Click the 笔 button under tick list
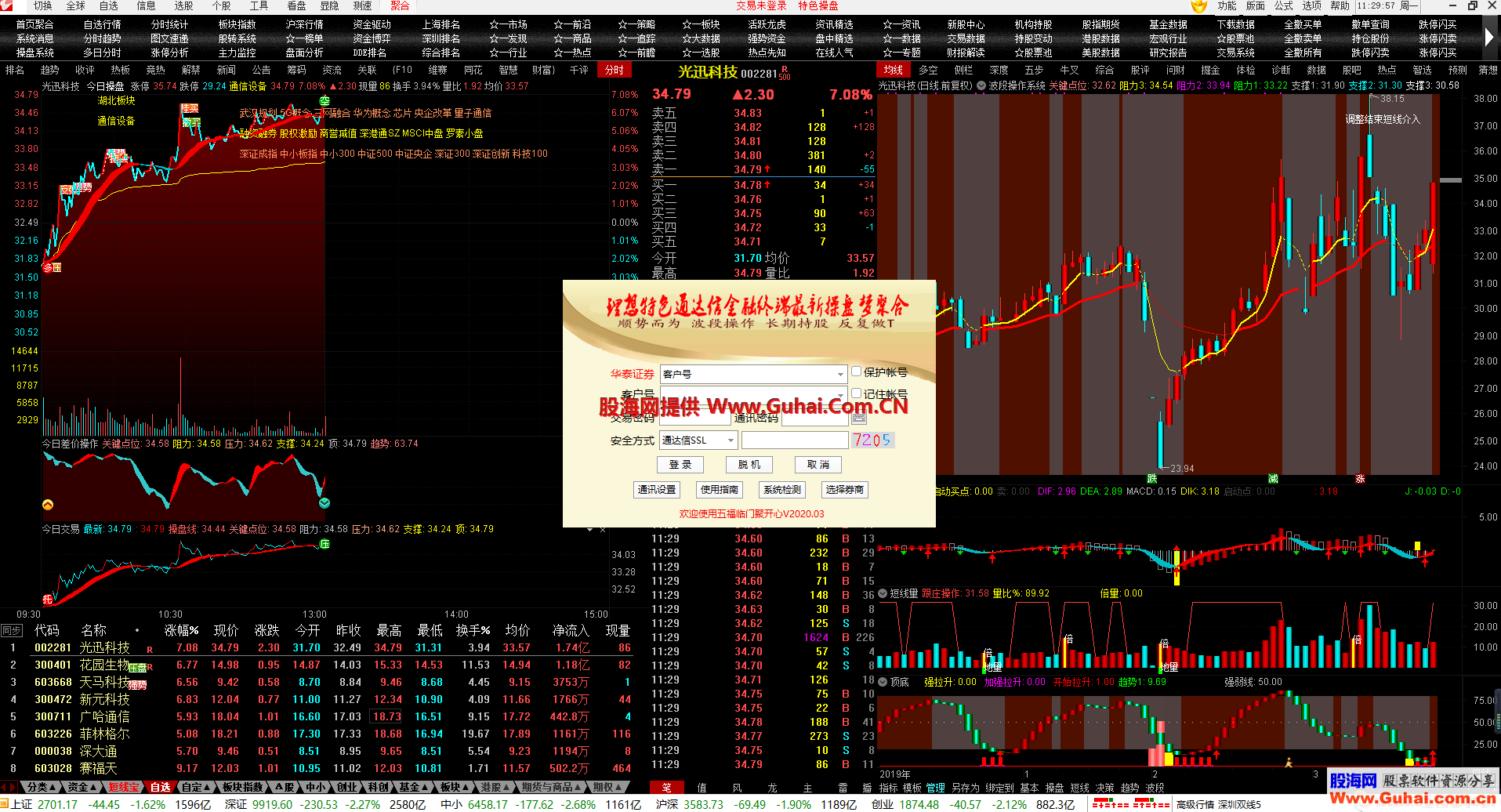 coord(667,787)
